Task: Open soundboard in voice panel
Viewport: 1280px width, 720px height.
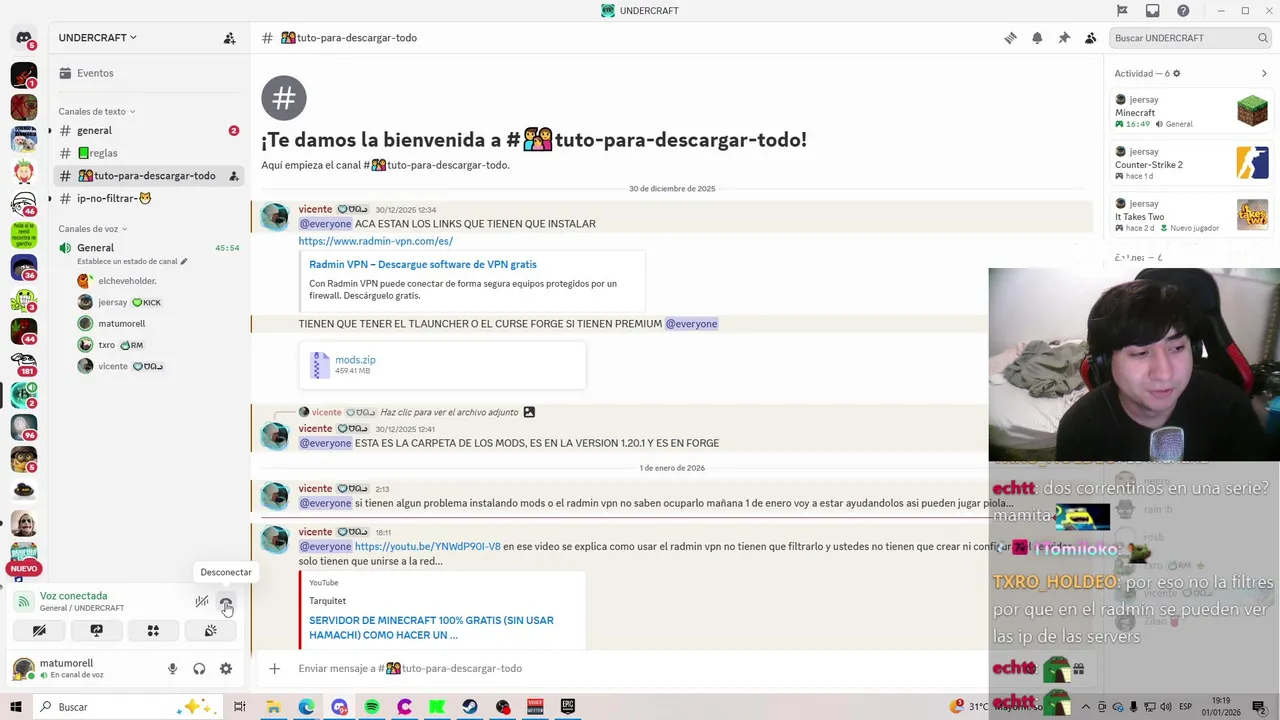Action: pyautogui.click(x=210, y=631)
